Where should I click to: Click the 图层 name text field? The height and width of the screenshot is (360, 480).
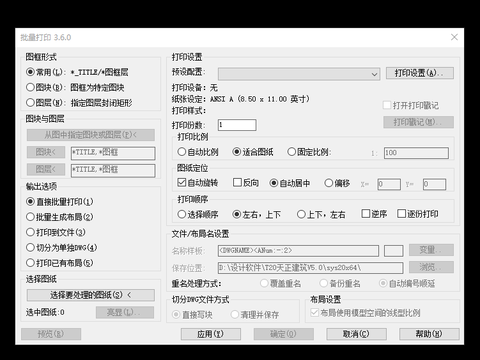tap(113, 170)
